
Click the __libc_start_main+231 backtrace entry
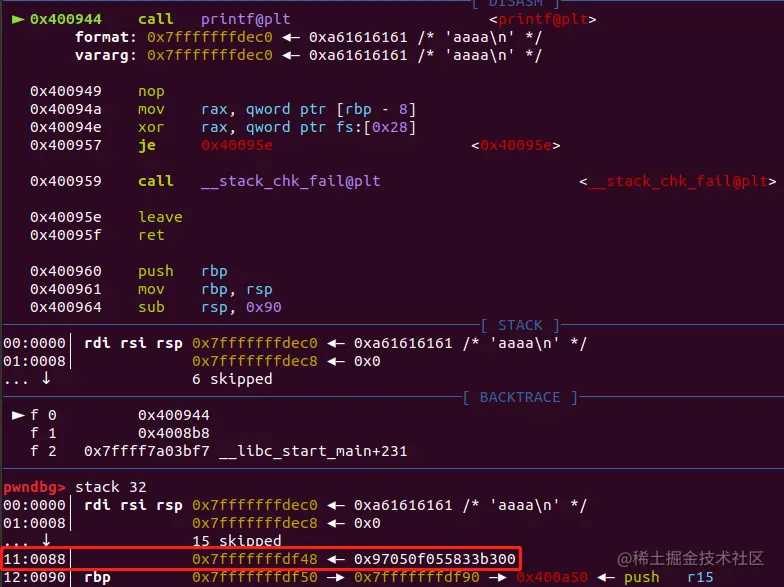pos(313,451)
